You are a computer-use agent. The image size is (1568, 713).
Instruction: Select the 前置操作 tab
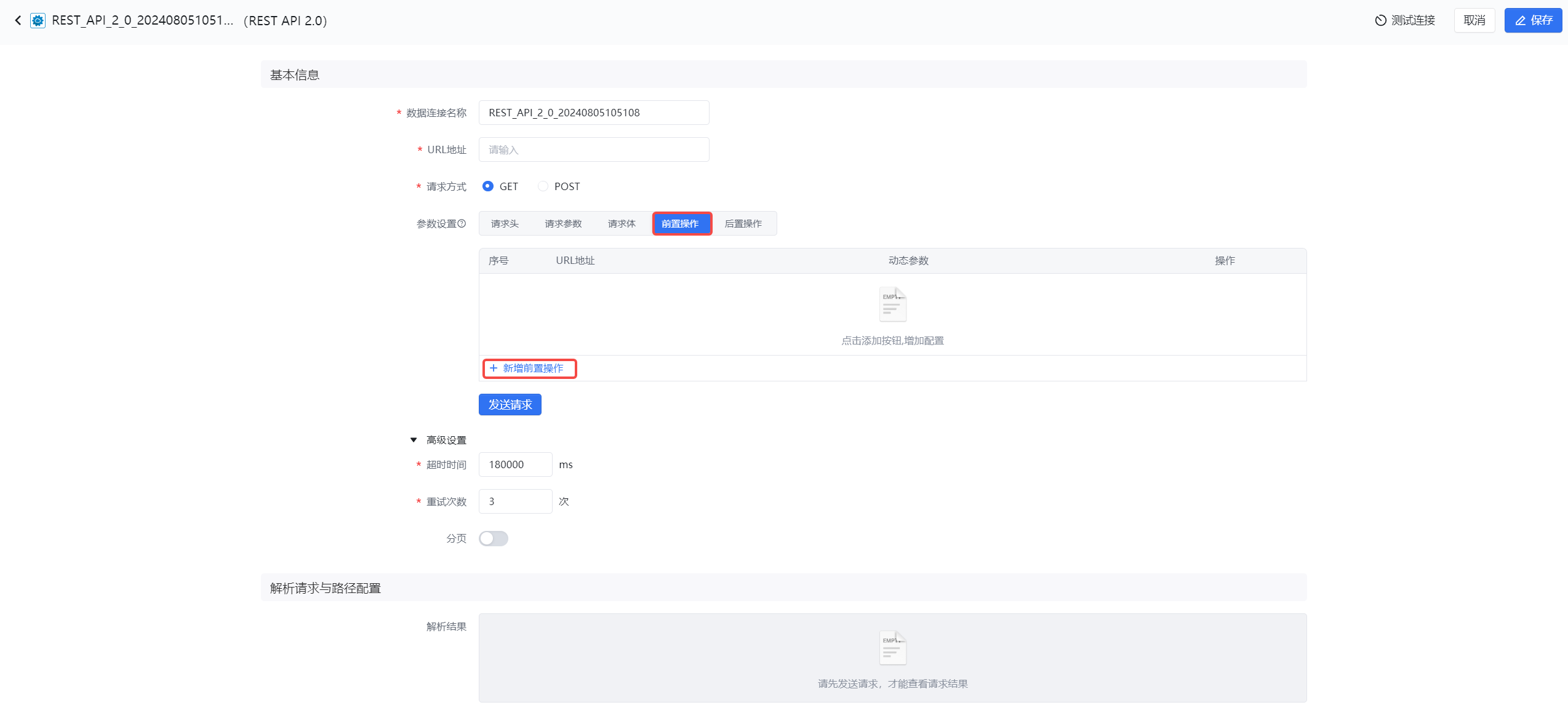pos(682,223)
